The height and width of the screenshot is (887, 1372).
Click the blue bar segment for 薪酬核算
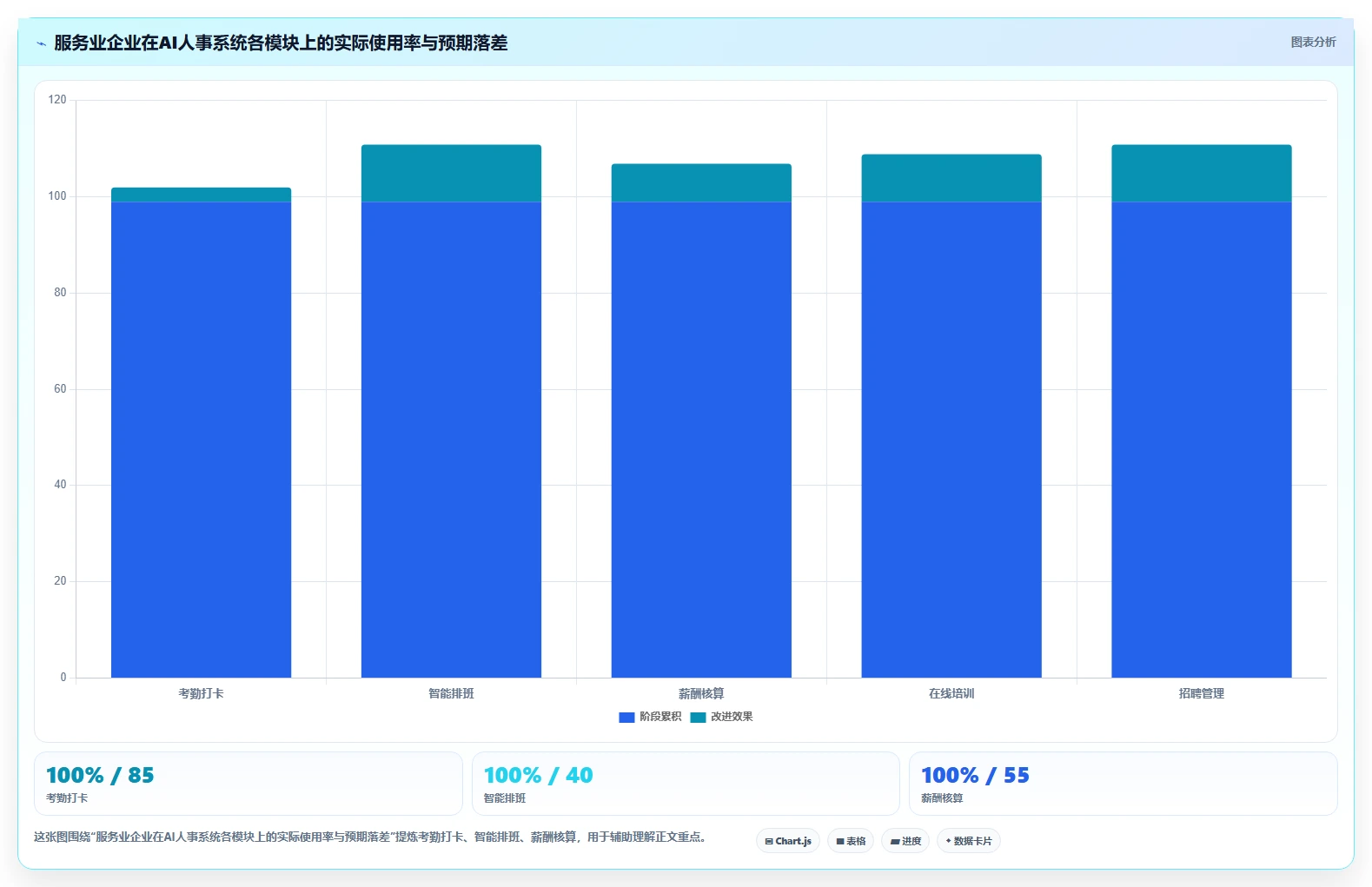pyautogui.click(x=701, y=440)
